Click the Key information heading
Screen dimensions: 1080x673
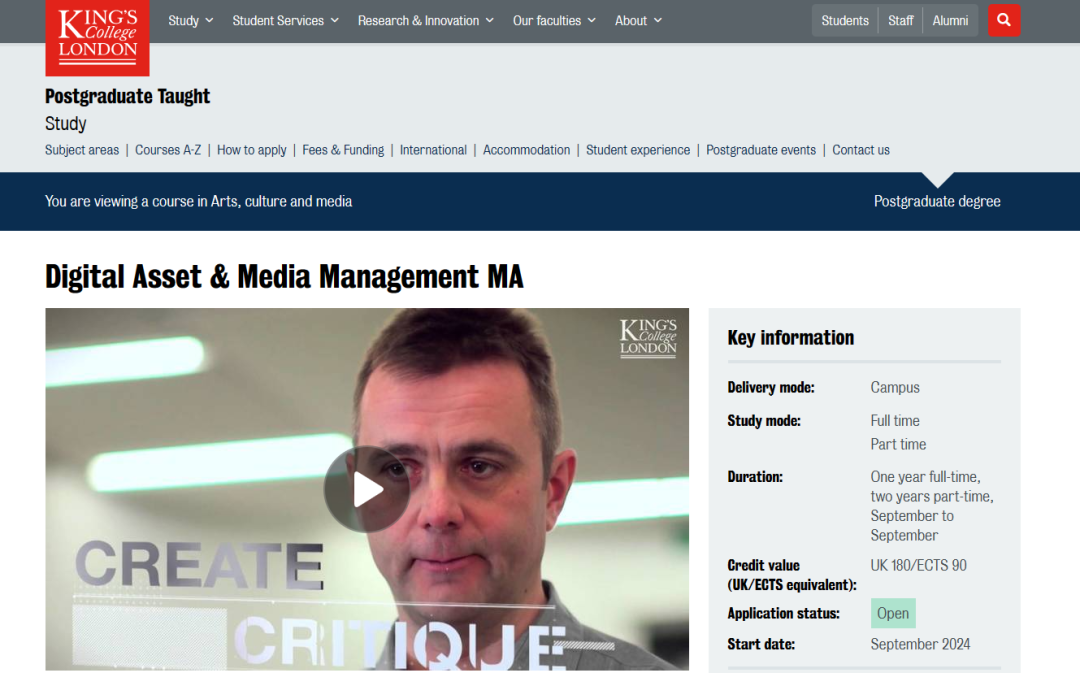(x=791, y=338)
